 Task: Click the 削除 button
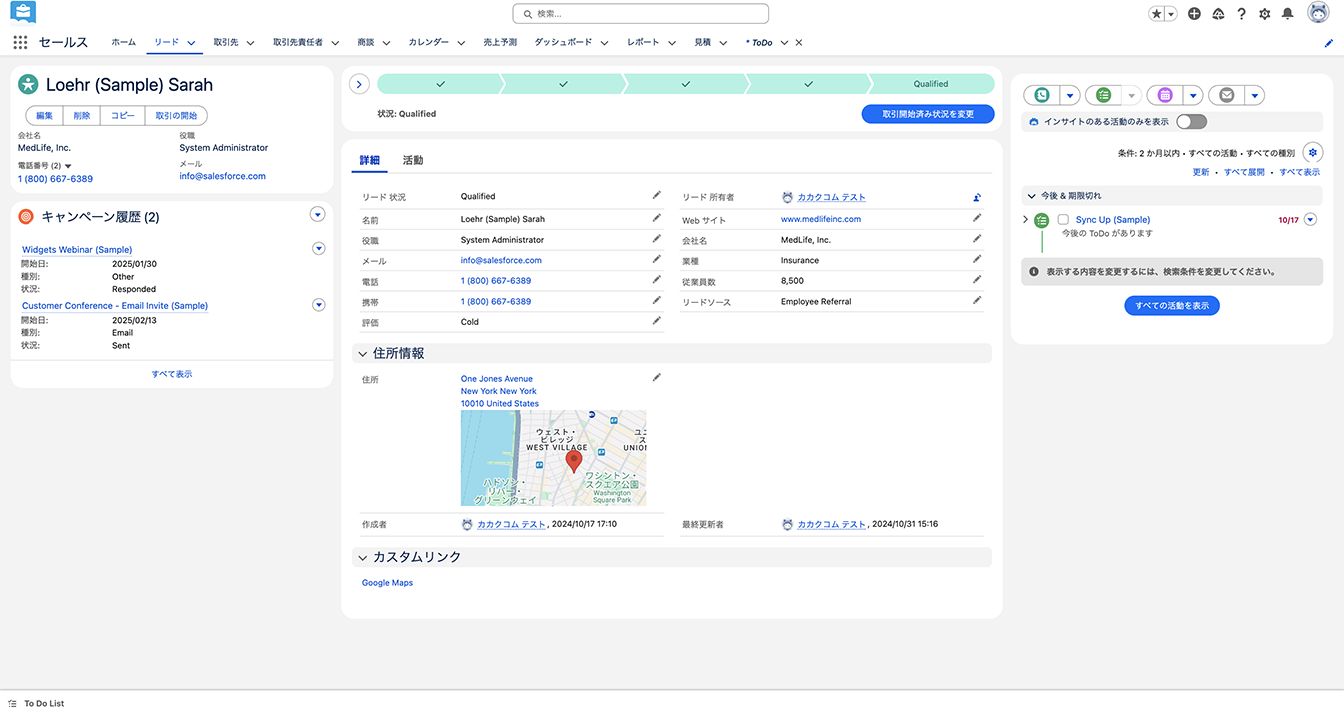82,116
